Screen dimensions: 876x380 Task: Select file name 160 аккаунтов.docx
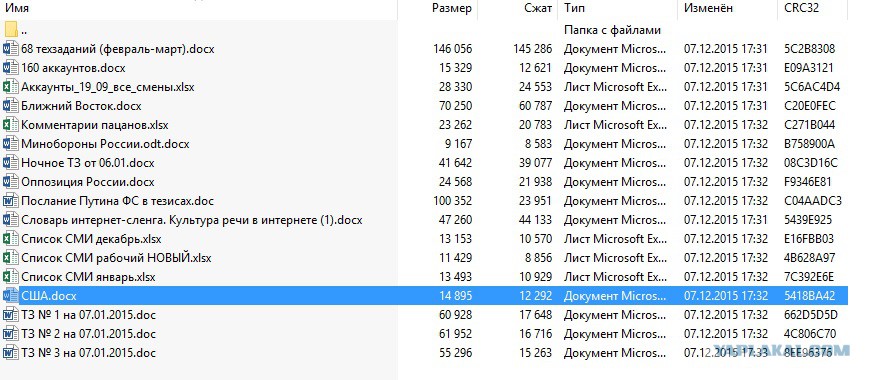[x=73, y=68]
